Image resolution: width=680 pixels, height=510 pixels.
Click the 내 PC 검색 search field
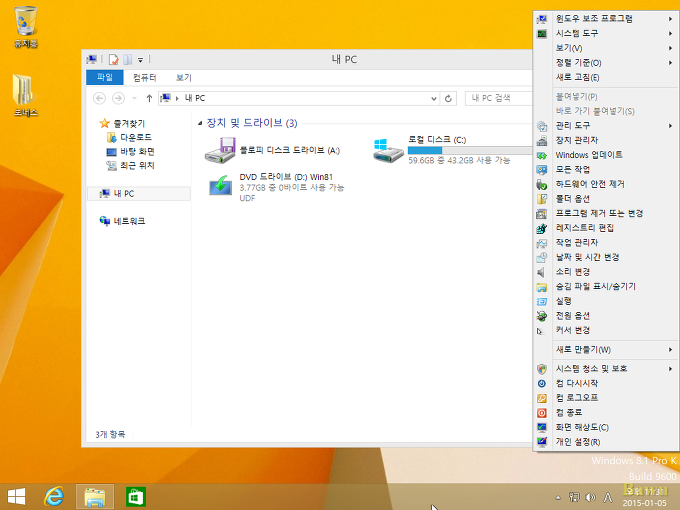[499, 98]
